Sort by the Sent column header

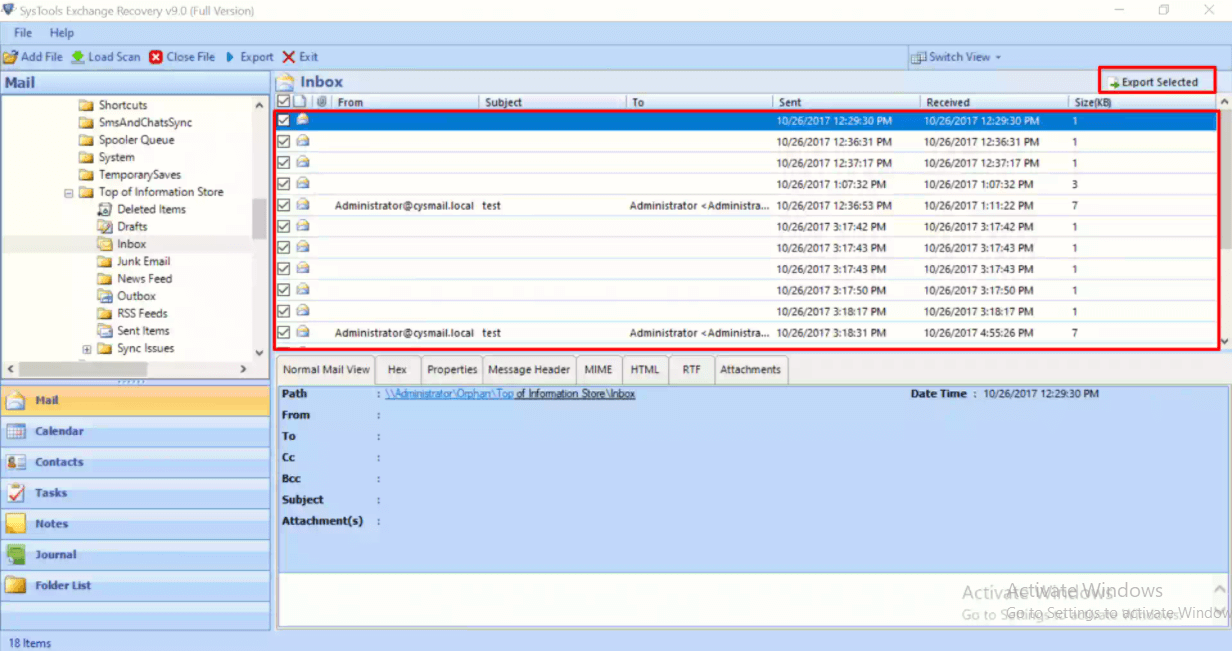847,102
